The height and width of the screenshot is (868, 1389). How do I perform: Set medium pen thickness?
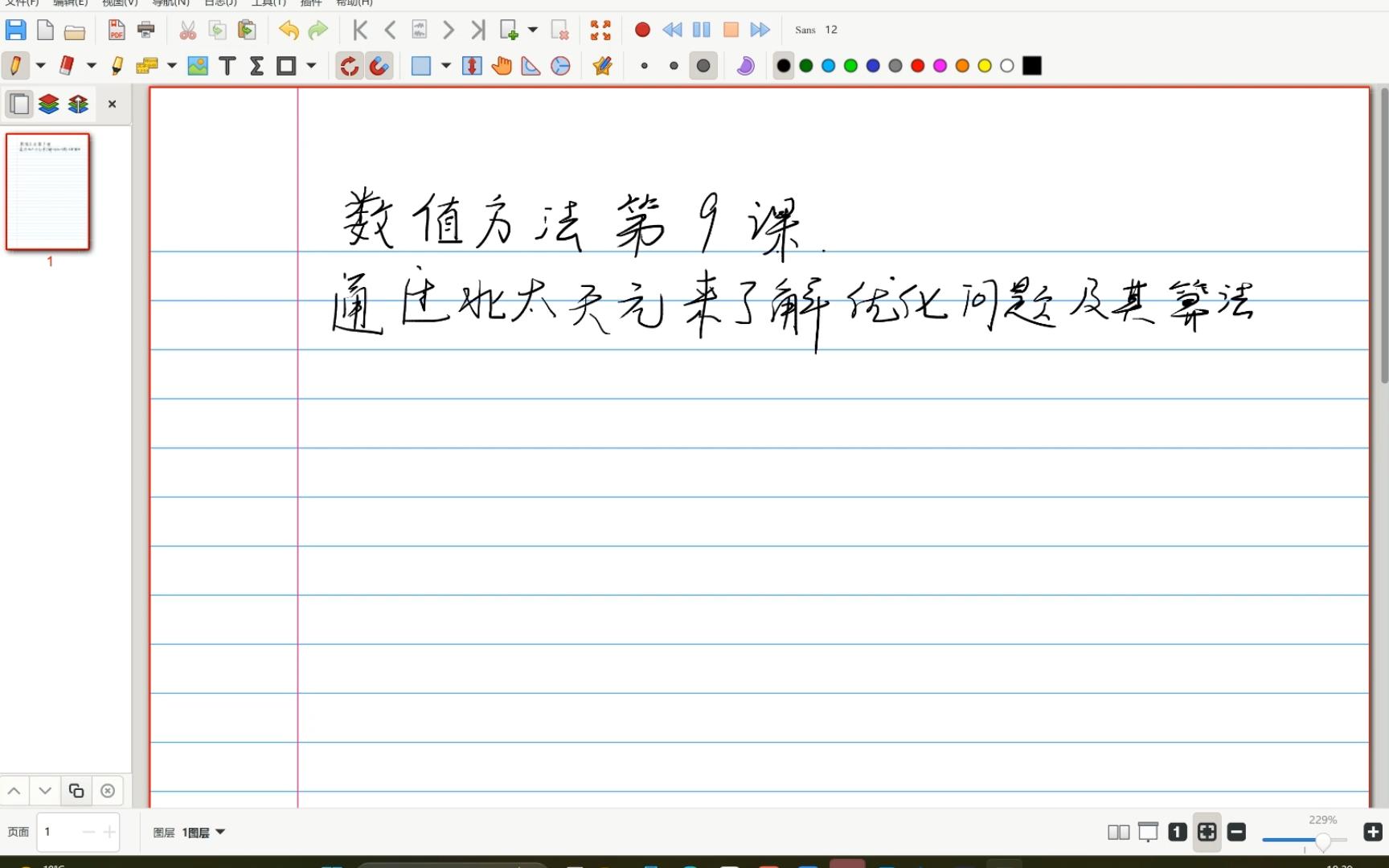click(x=674, y=66)
